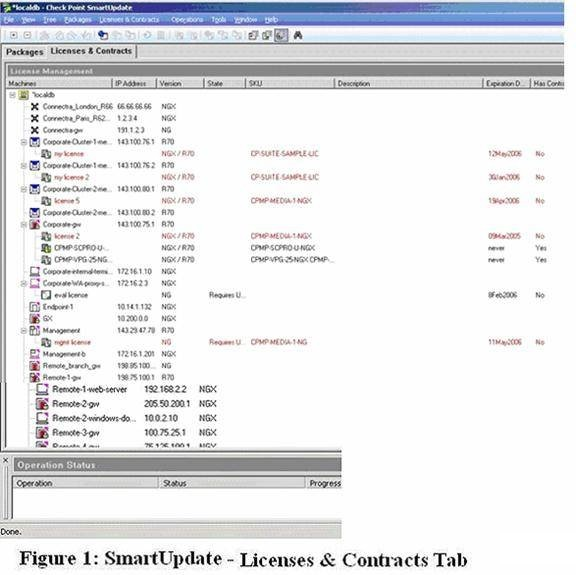Collapse the Management node
The image size is (576, 575).
24,330
